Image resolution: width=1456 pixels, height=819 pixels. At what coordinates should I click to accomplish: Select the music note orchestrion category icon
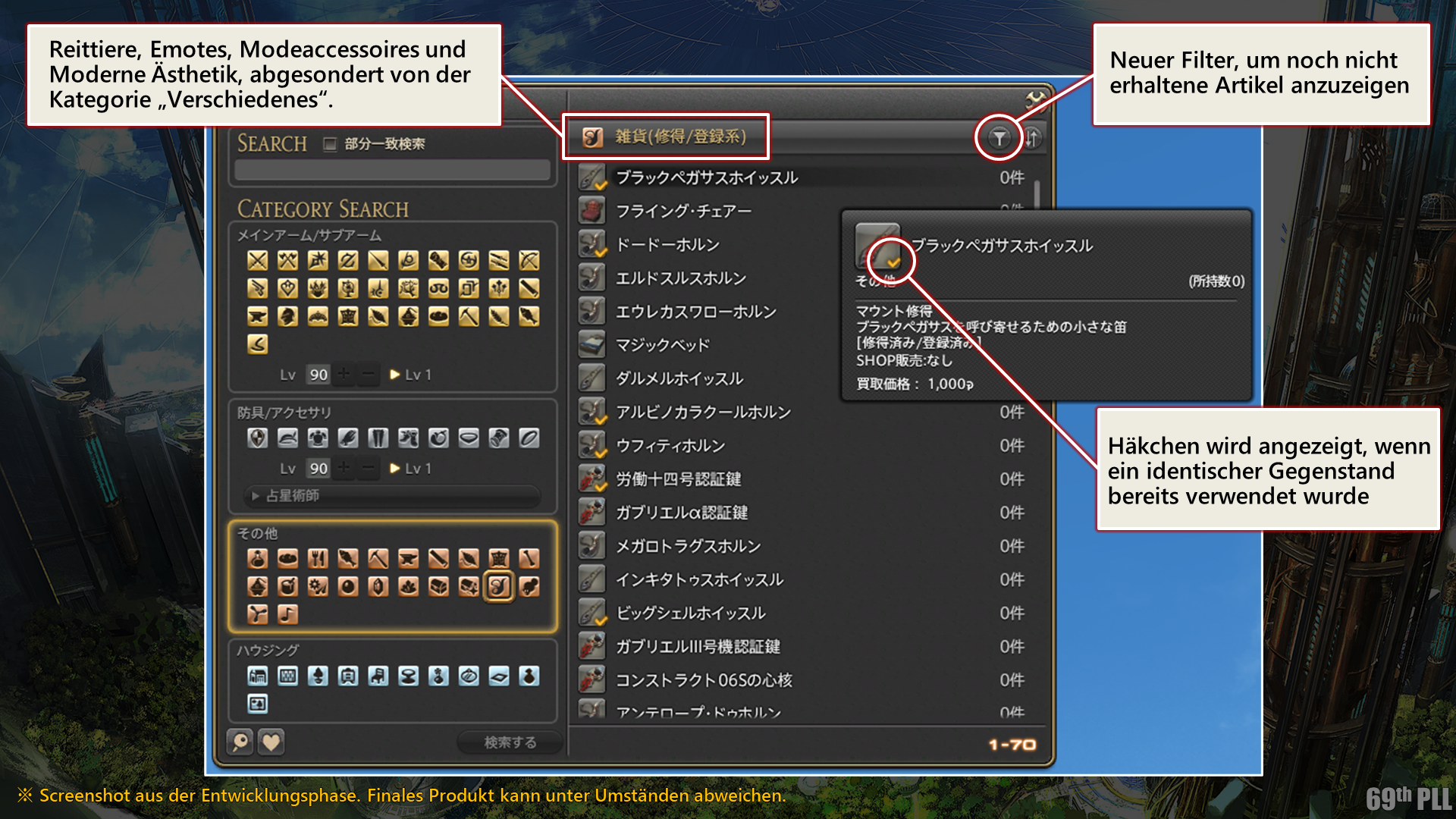point(287,614)
